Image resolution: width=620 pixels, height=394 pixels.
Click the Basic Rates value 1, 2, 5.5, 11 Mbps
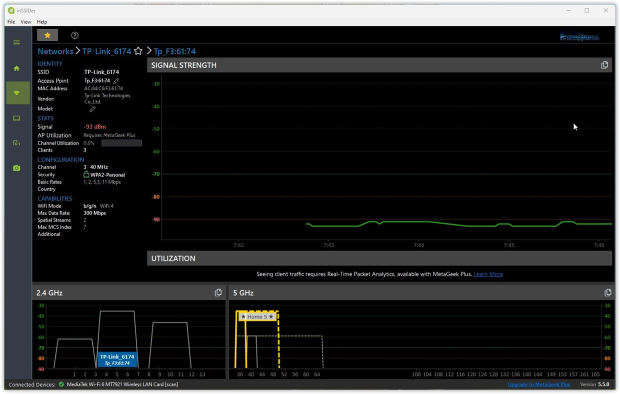(x=102, y=182)
